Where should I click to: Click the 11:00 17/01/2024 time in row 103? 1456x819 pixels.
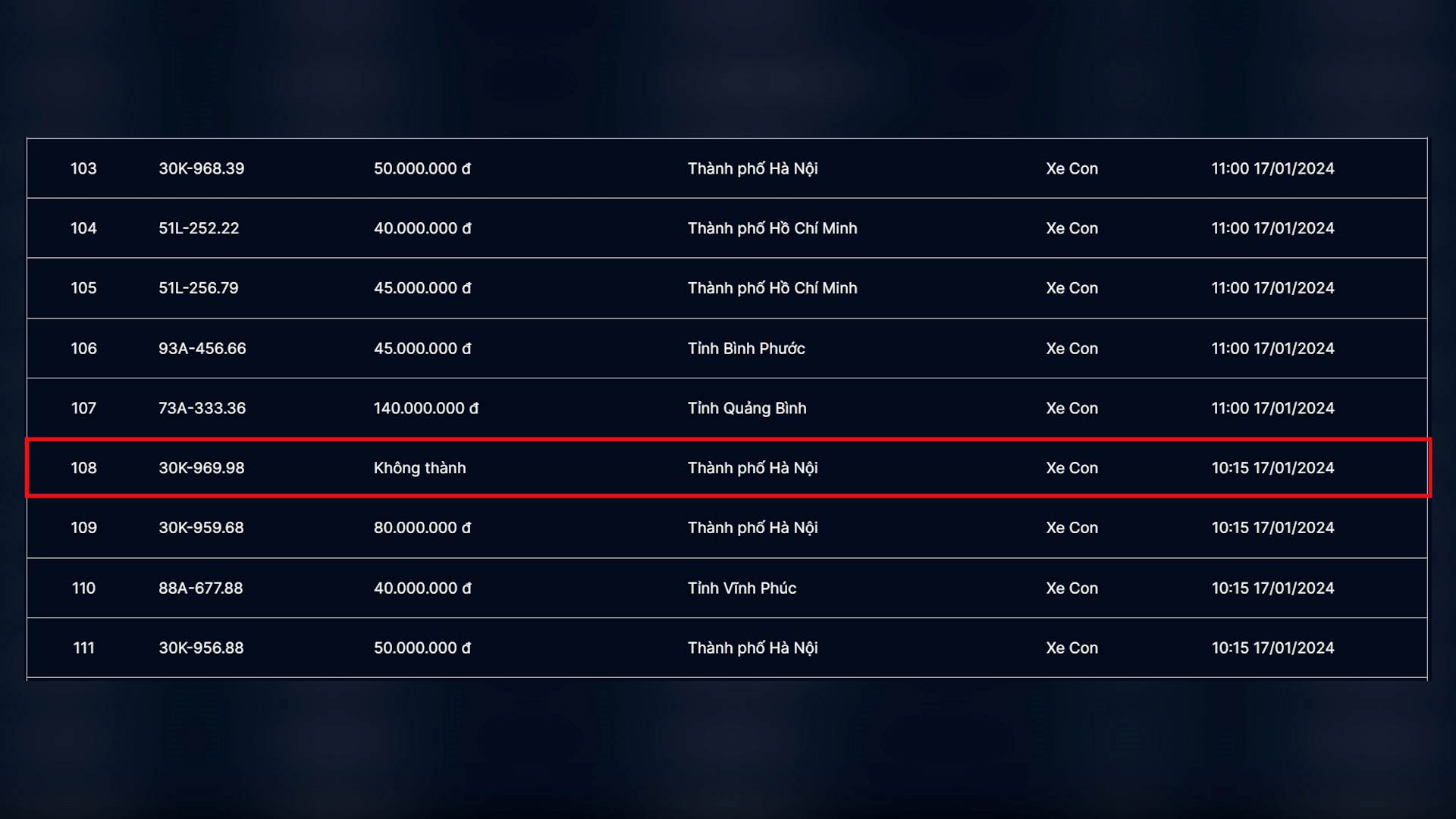1272,168
